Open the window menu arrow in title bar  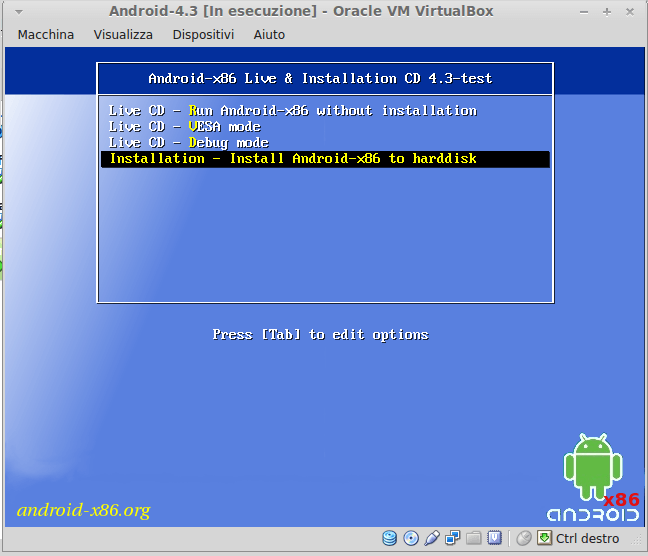[x=19, y=12]
